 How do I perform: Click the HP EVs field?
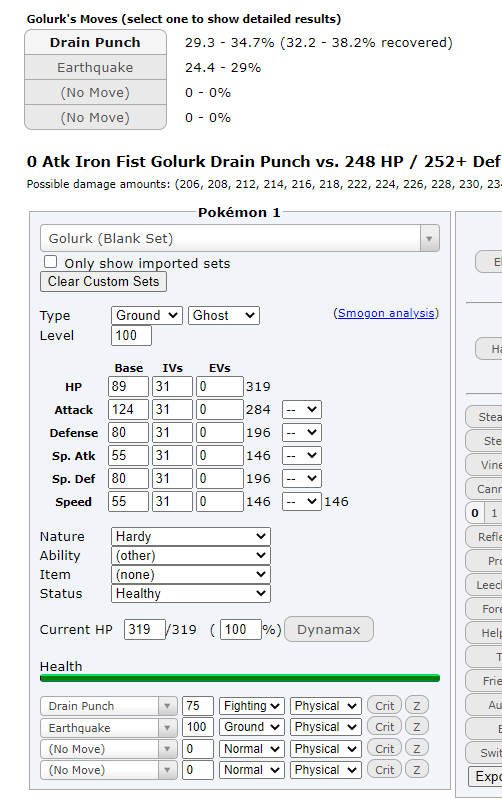219,387
